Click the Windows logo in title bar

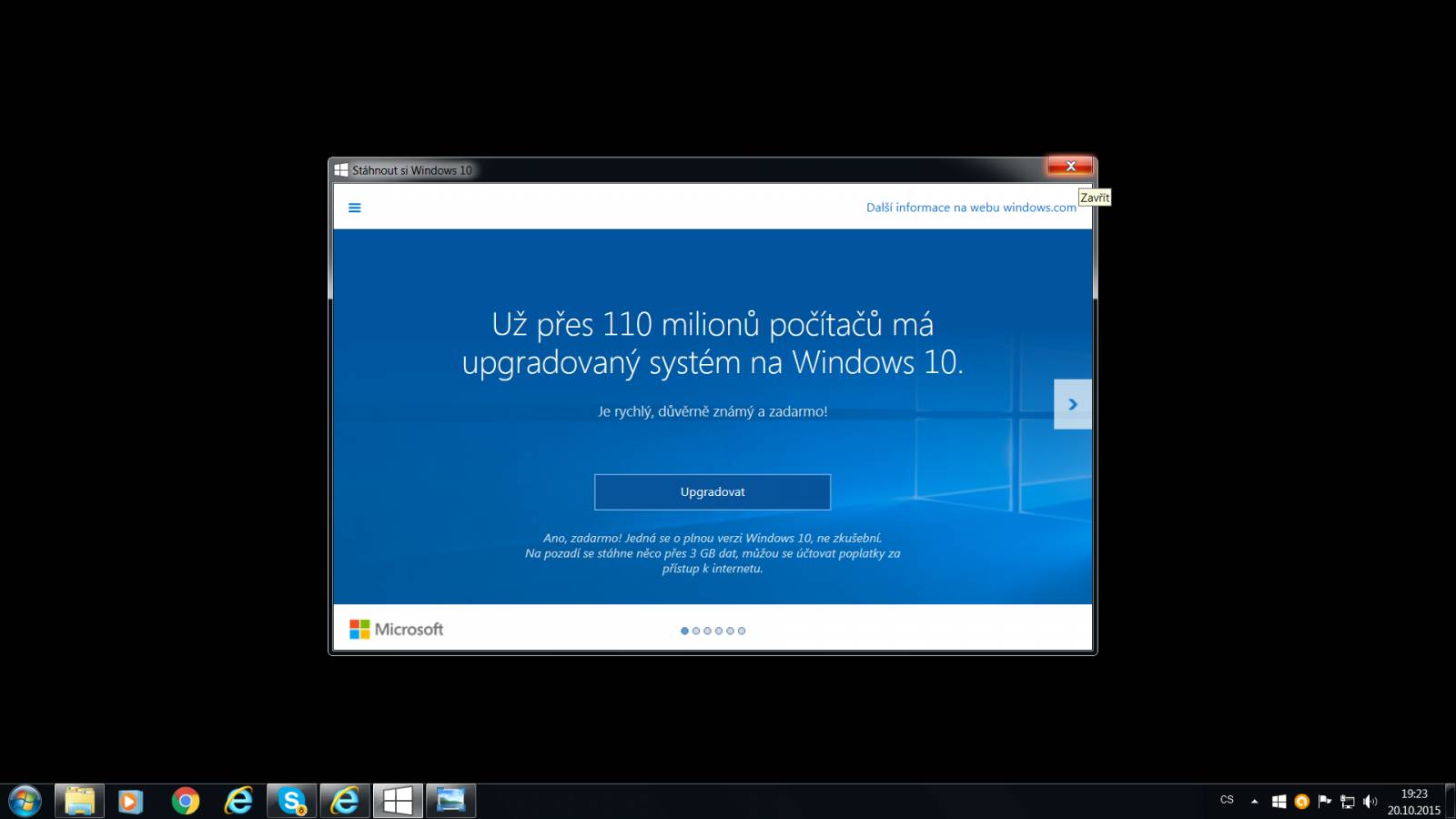tap(341, 170)
